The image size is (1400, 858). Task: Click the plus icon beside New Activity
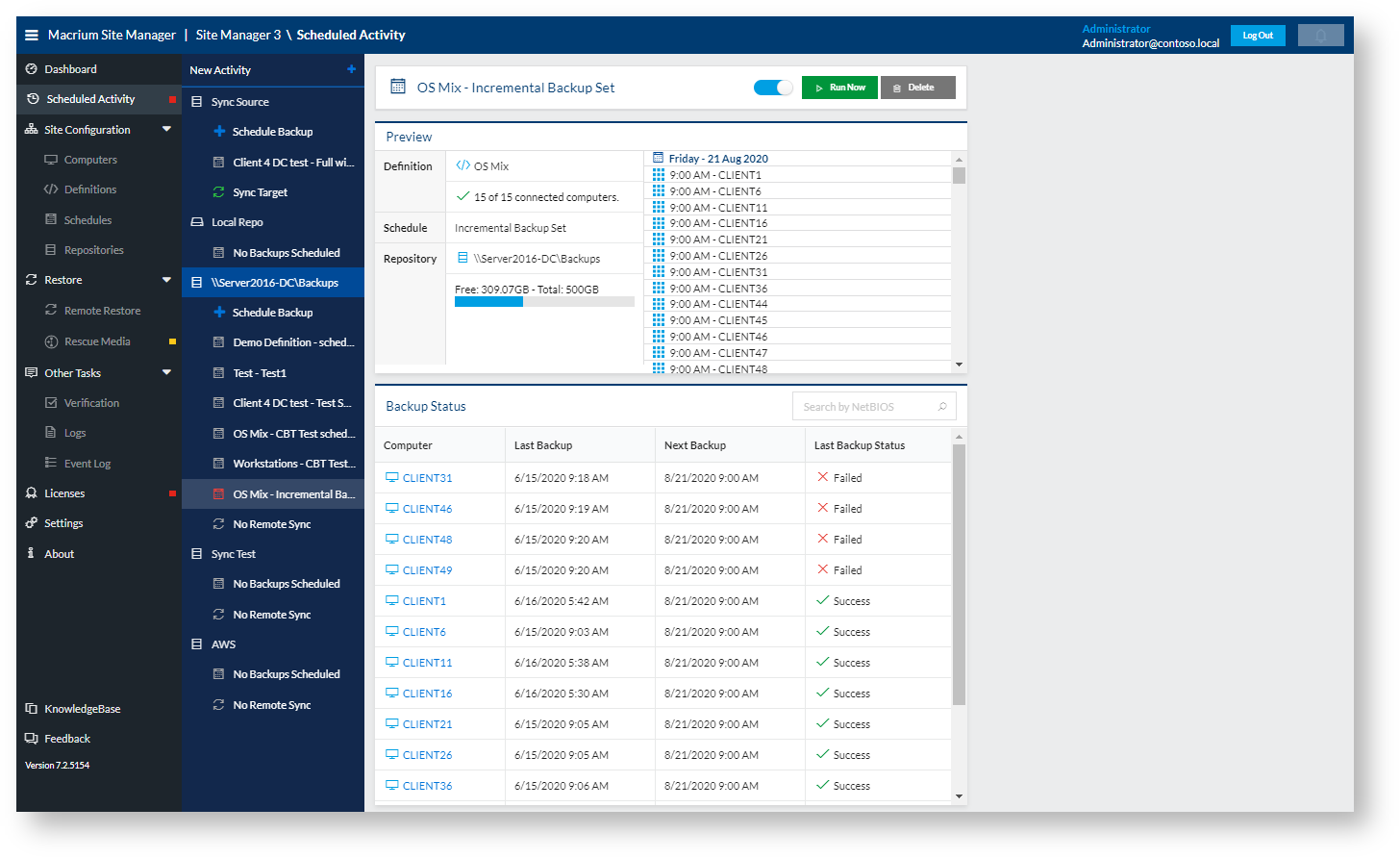[352, 69]
